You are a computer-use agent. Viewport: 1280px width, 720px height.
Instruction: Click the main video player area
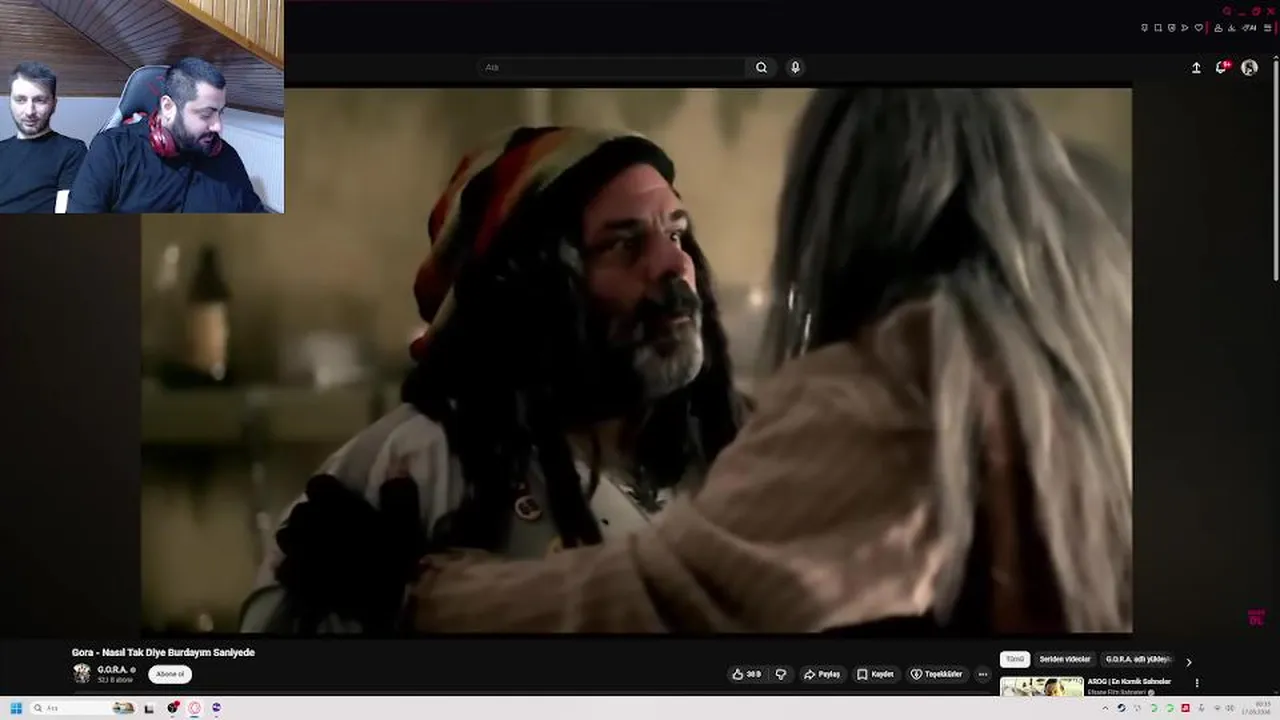click(x=636, y=360)
